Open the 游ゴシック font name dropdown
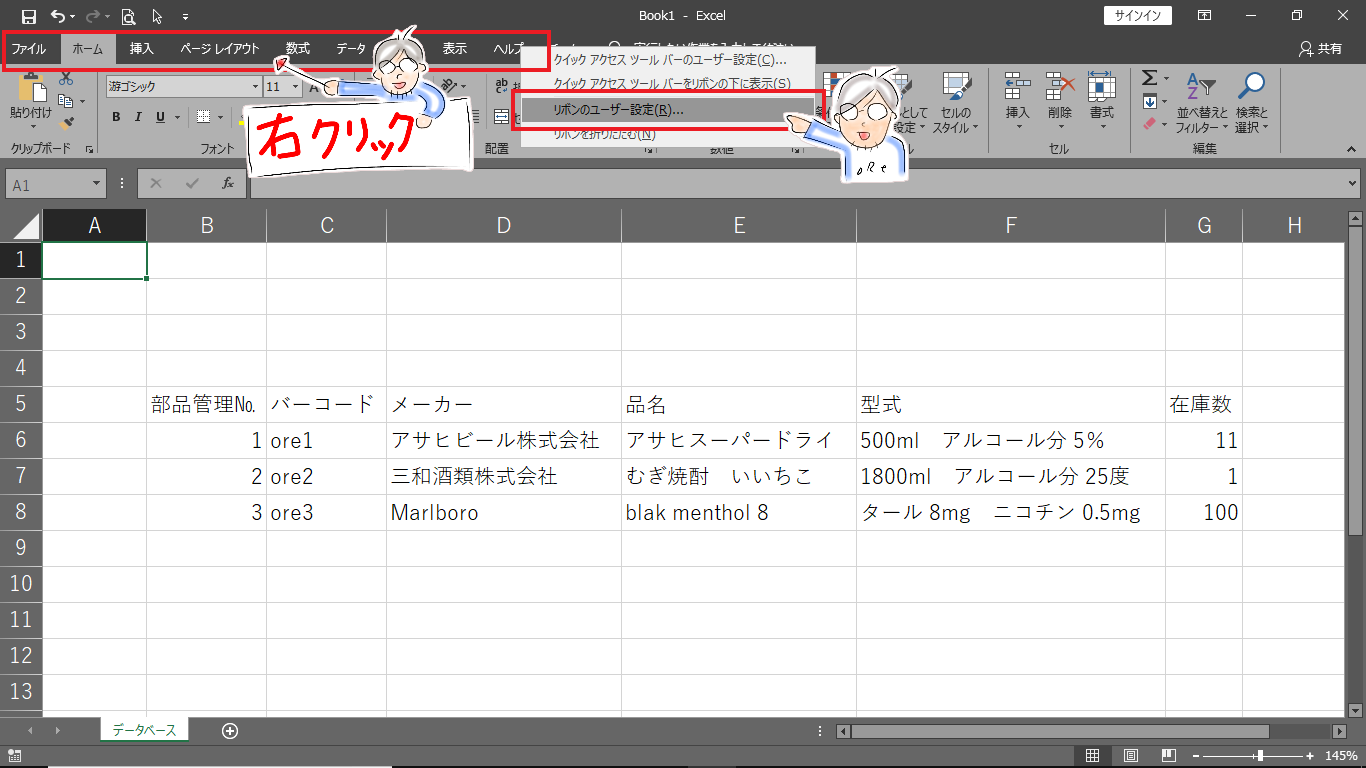This screenshot has height=768, width=1366. (253, 87)
